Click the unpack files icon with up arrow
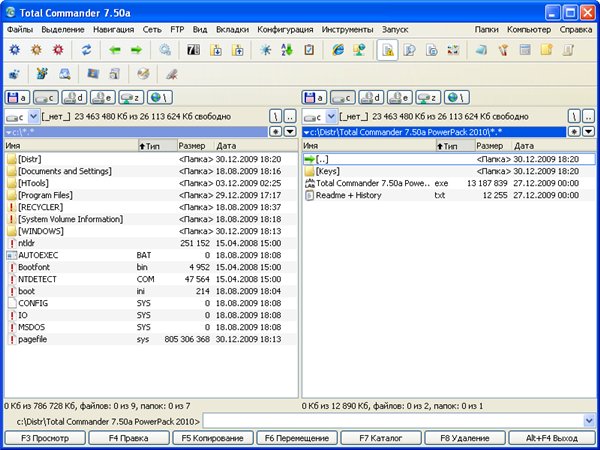This screenshot has height=450, width=600. pyautogui.click(x=238, y=50)
